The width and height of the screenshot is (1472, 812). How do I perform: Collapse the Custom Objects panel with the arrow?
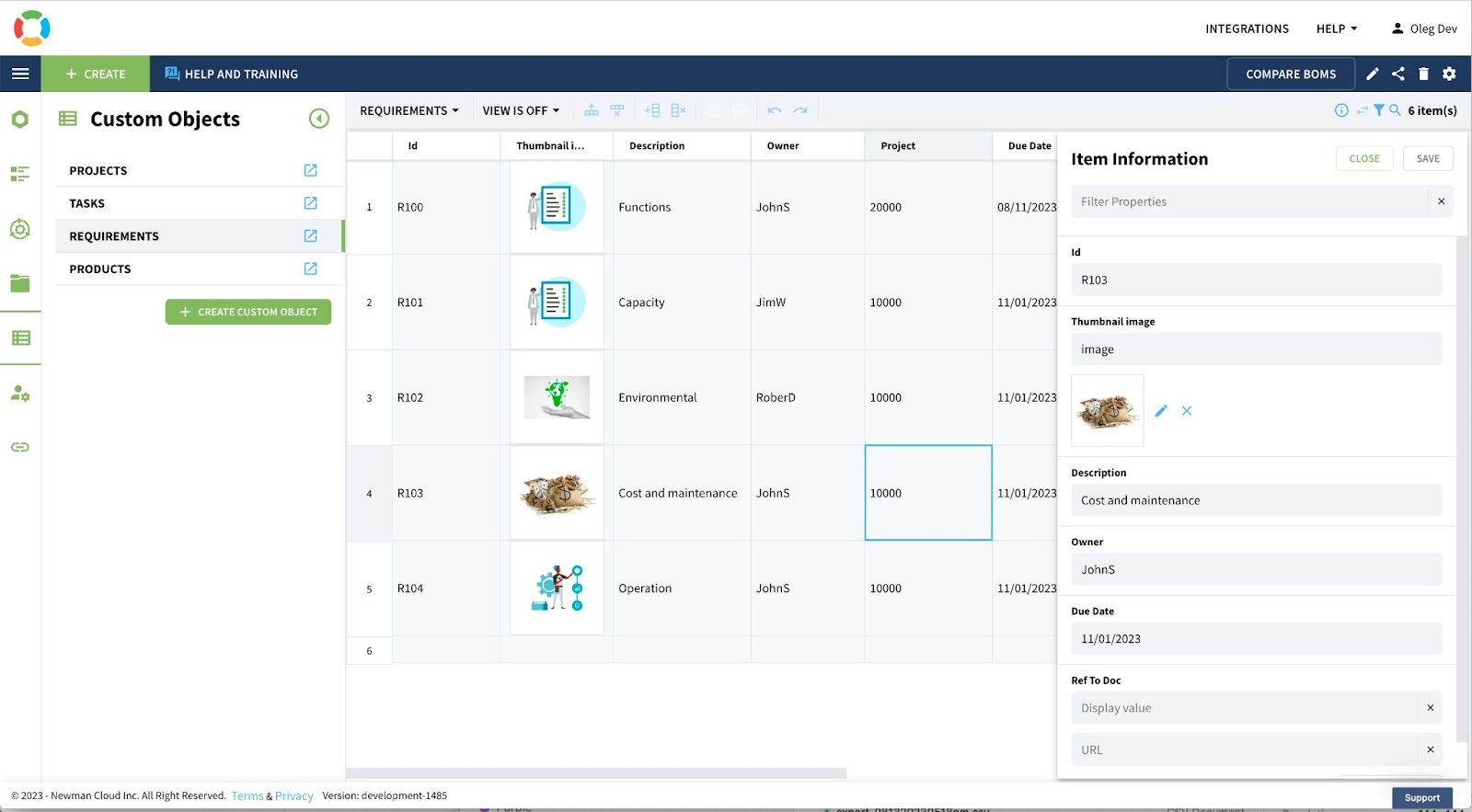[x=319, y=119]
